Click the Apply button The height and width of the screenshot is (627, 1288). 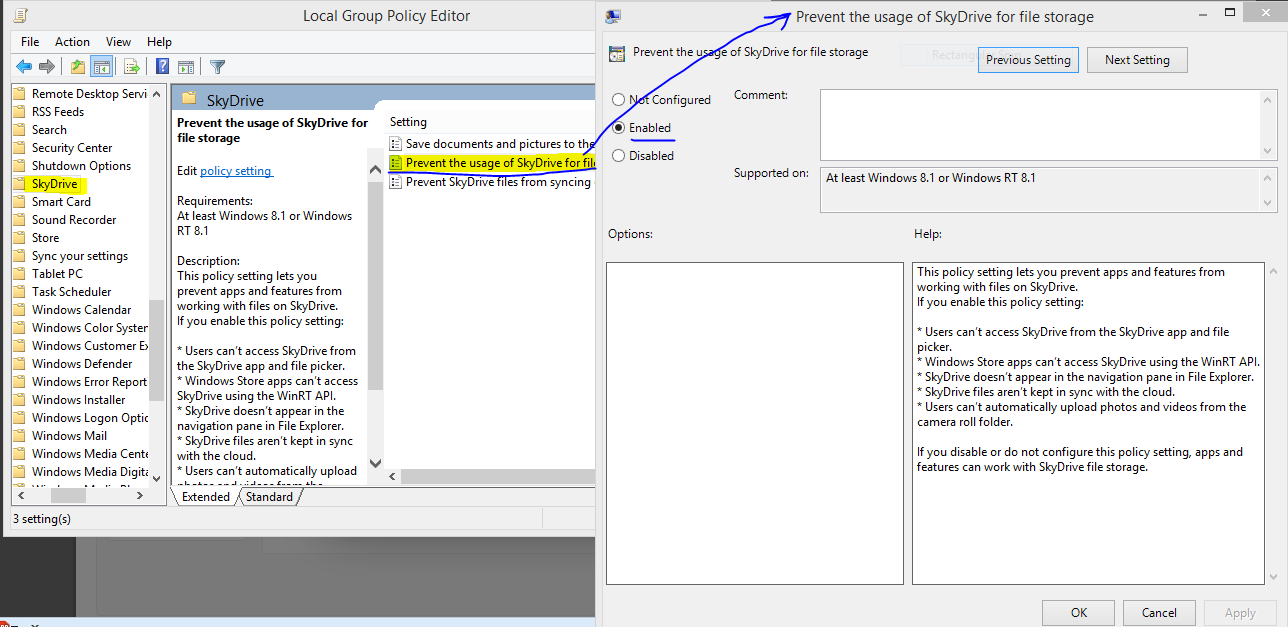coord(1240,613)
